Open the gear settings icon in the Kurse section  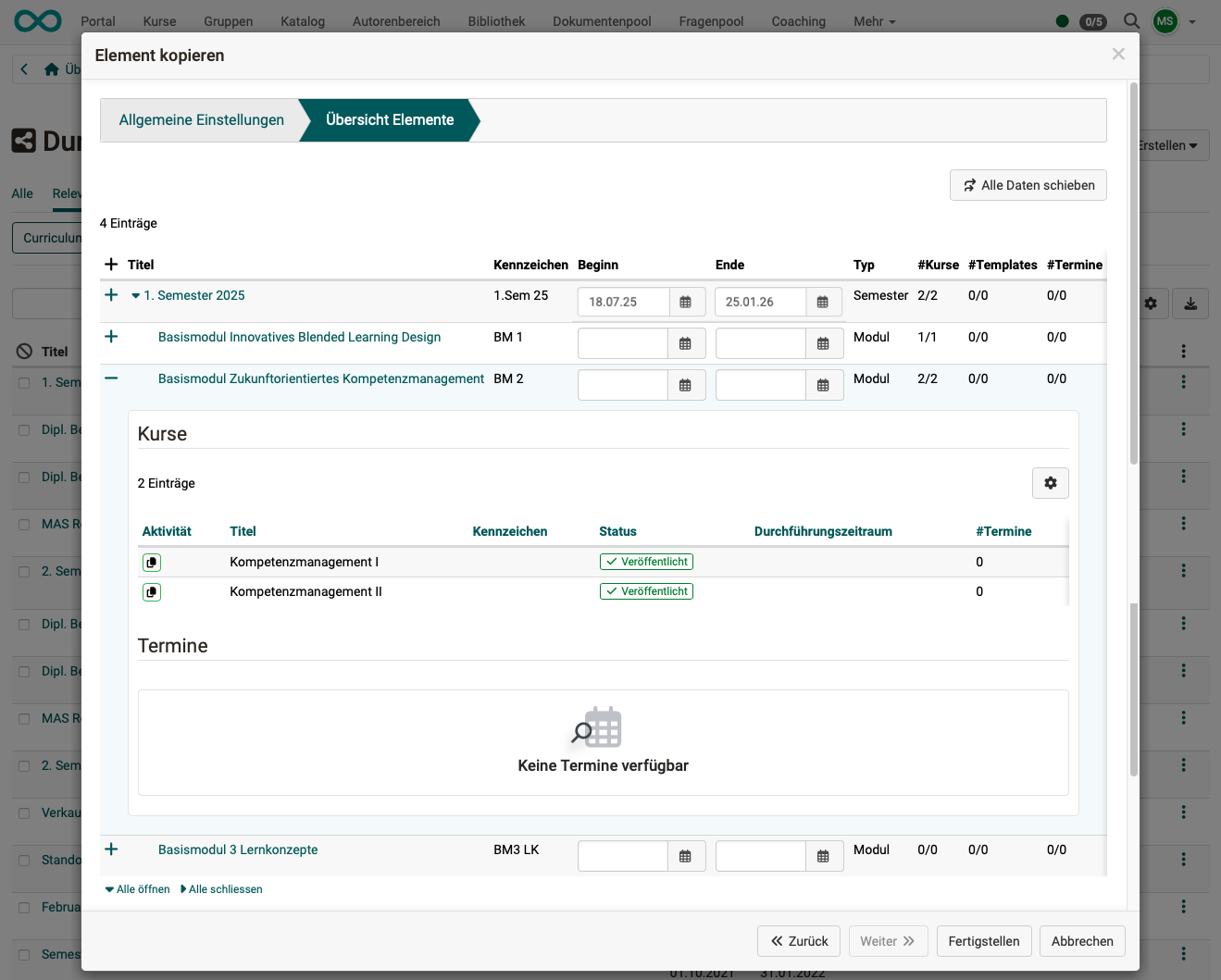pos(1050,482)
